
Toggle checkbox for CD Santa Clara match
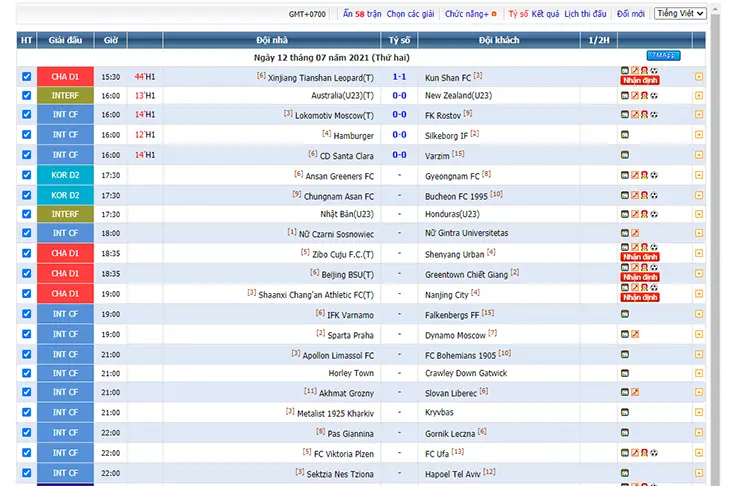[27, 155]
